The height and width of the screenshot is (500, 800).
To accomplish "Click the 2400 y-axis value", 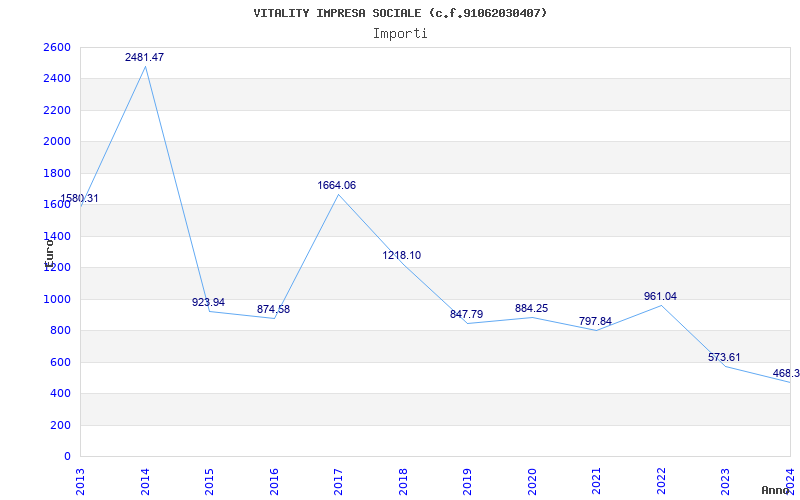I will (x=58, y=79).
